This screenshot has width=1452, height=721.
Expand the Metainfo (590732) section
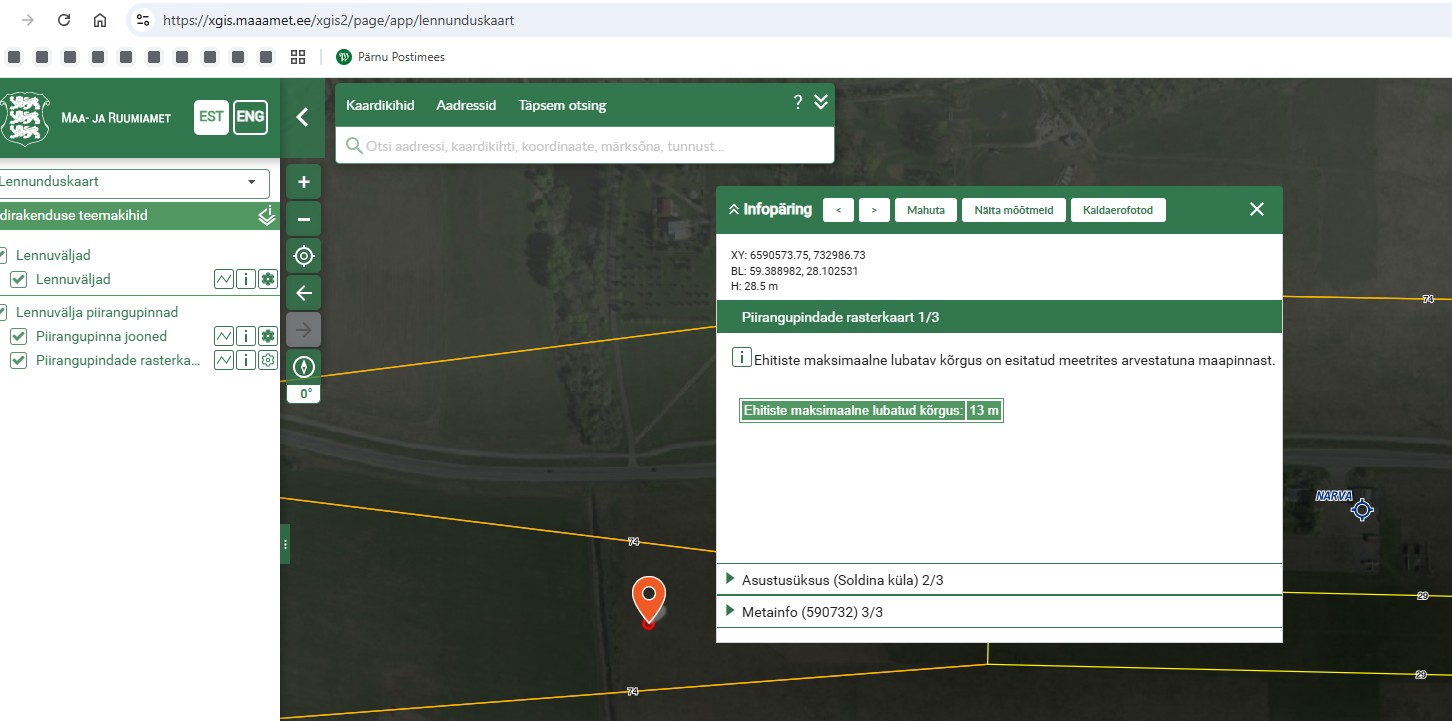pos(812,612)
